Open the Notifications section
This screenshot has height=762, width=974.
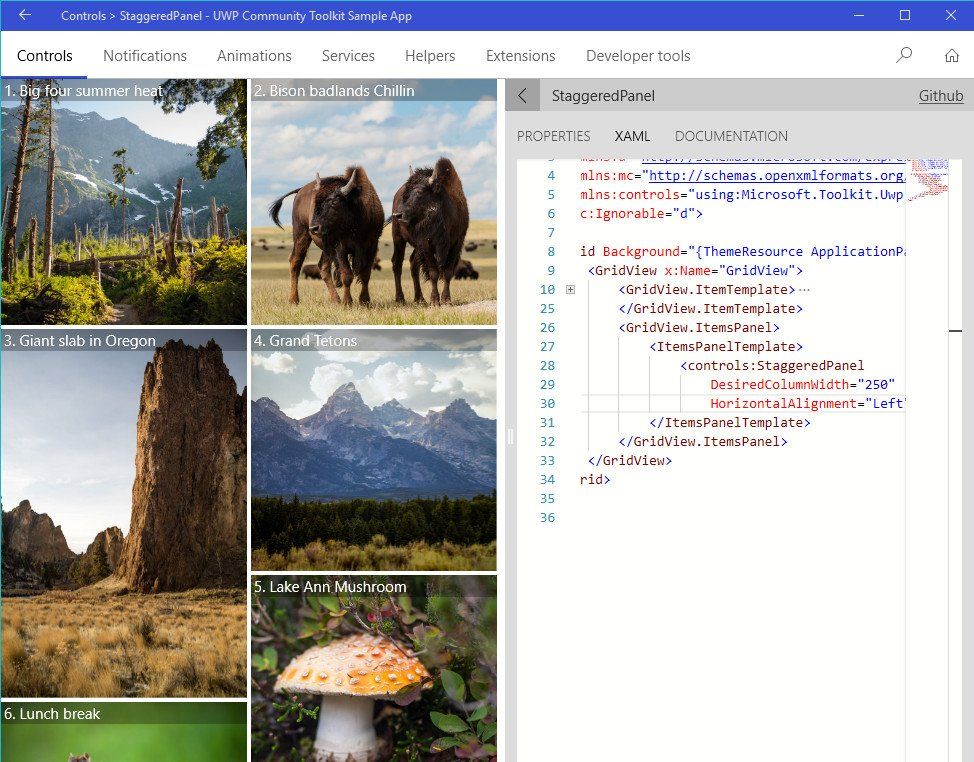click(145, 56)
